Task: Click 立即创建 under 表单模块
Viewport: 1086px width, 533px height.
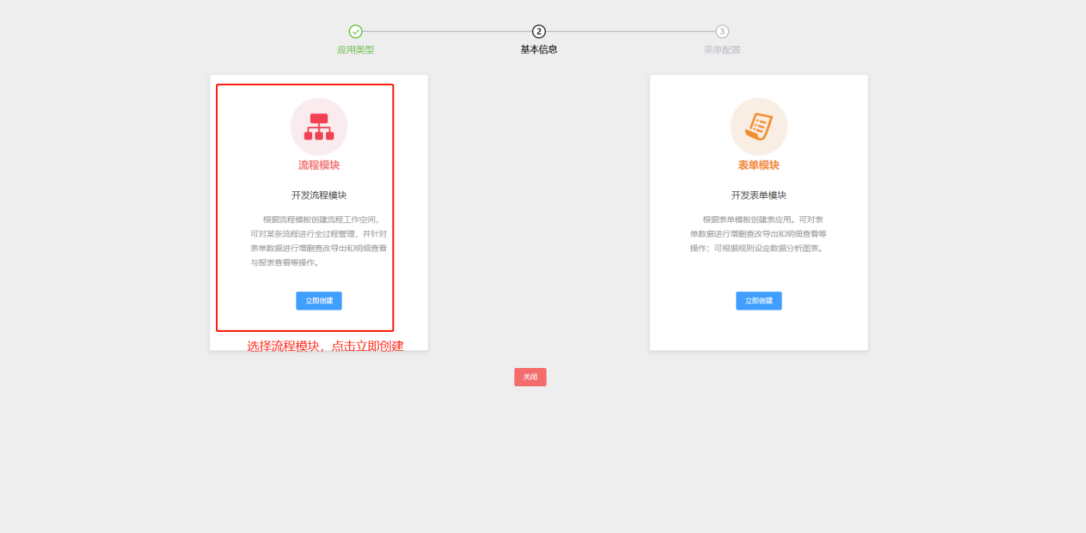Action: coord(758,300)
